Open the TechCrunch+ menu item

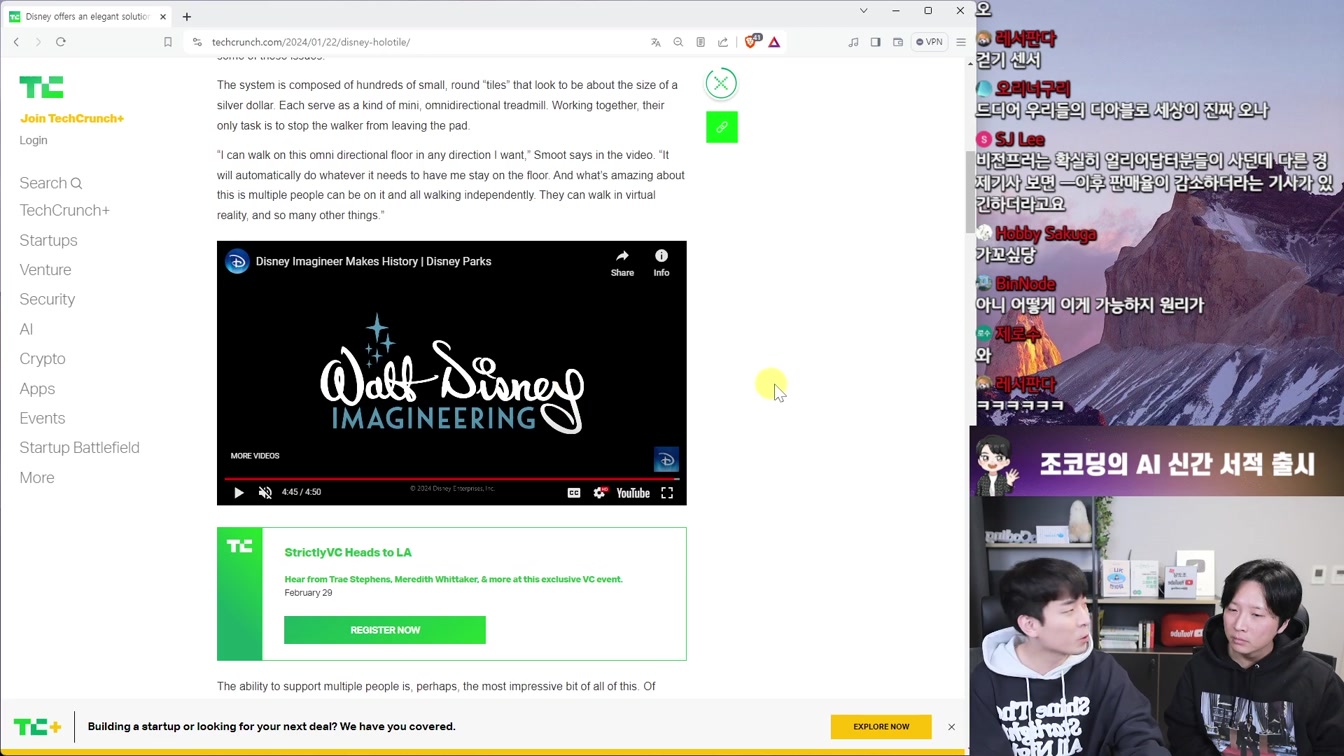[x=65, y=210]
